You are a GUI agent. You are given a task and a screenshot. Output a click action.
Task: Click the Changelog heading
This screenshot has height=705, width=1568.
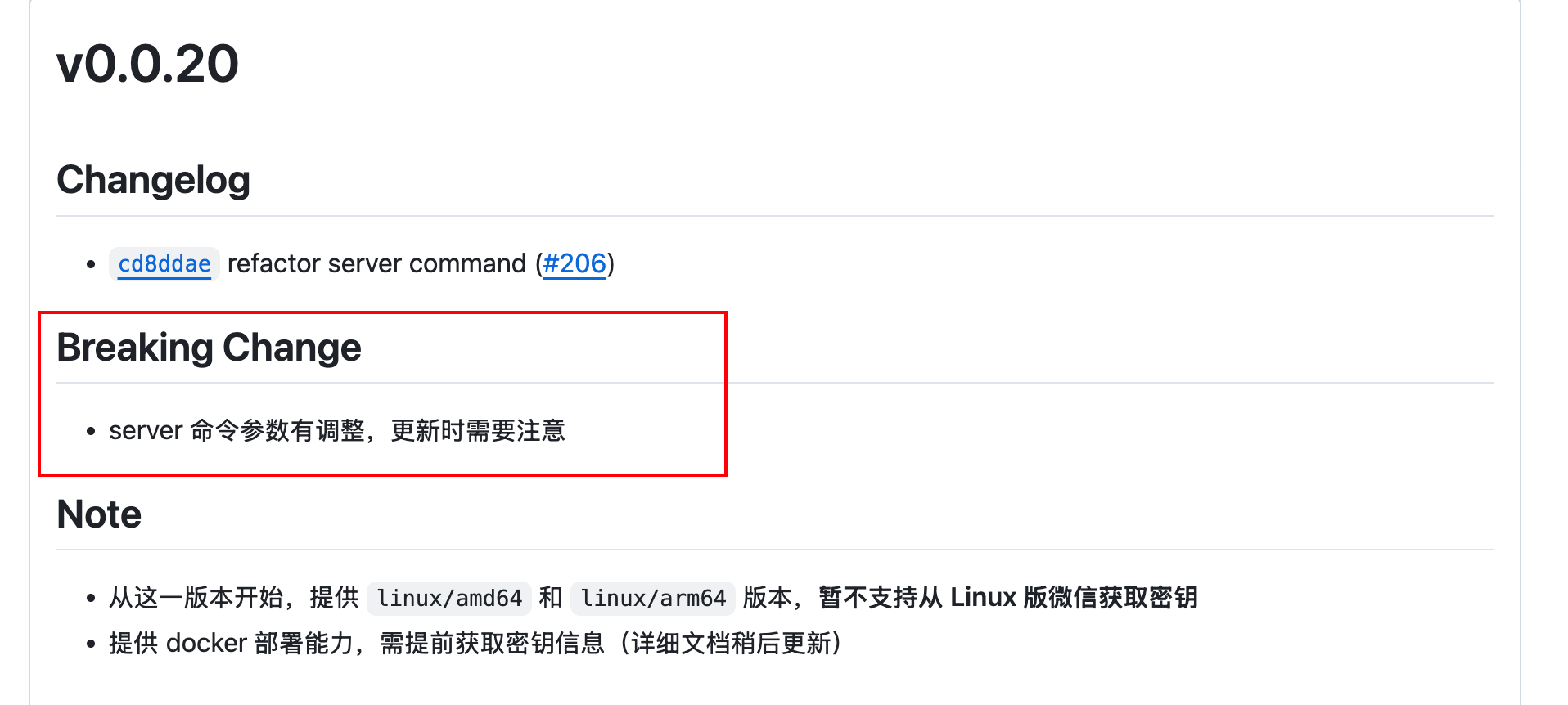153,180
